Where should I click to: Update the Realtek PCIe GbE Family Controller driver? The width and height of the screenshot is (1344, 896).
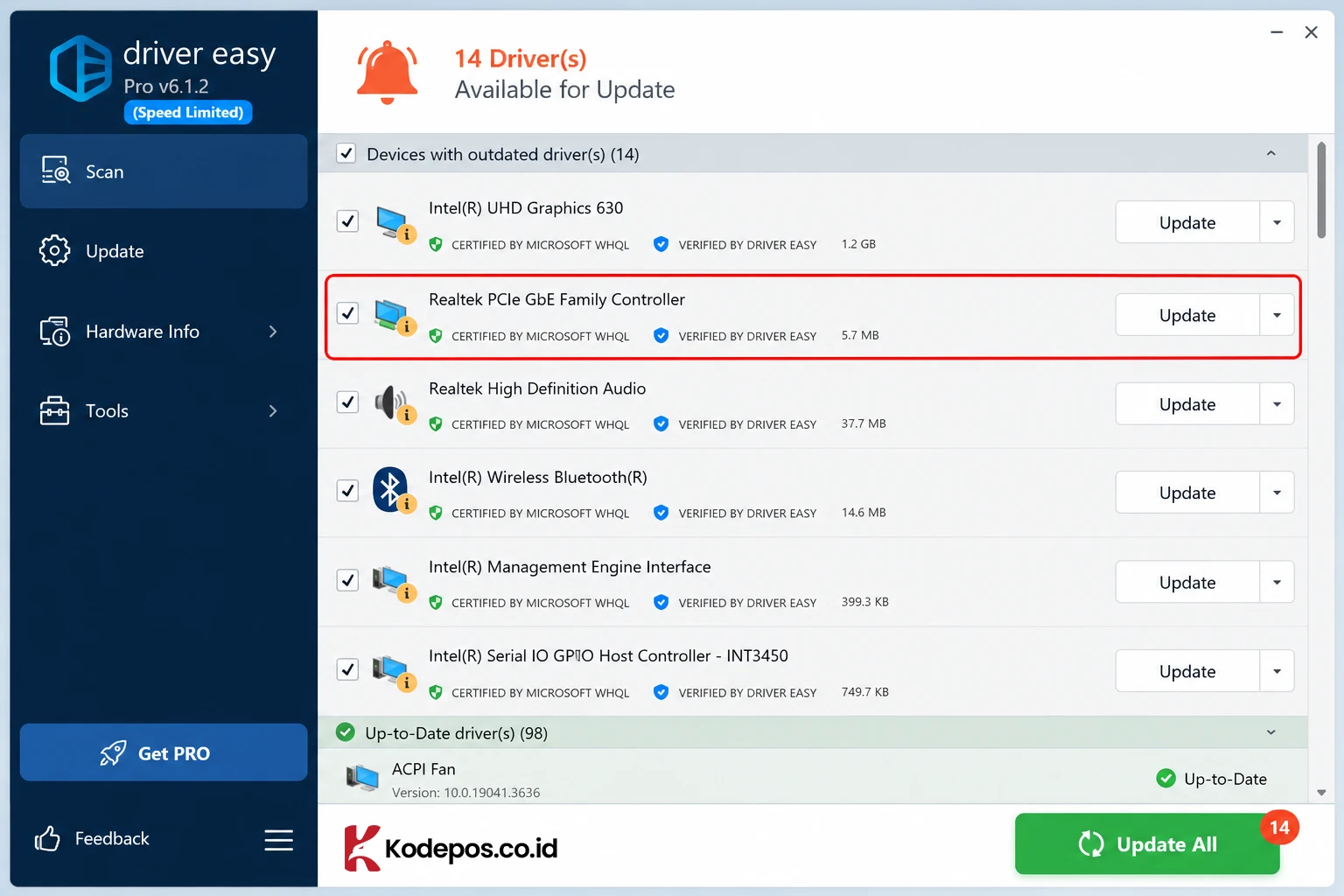[1187, 315]
